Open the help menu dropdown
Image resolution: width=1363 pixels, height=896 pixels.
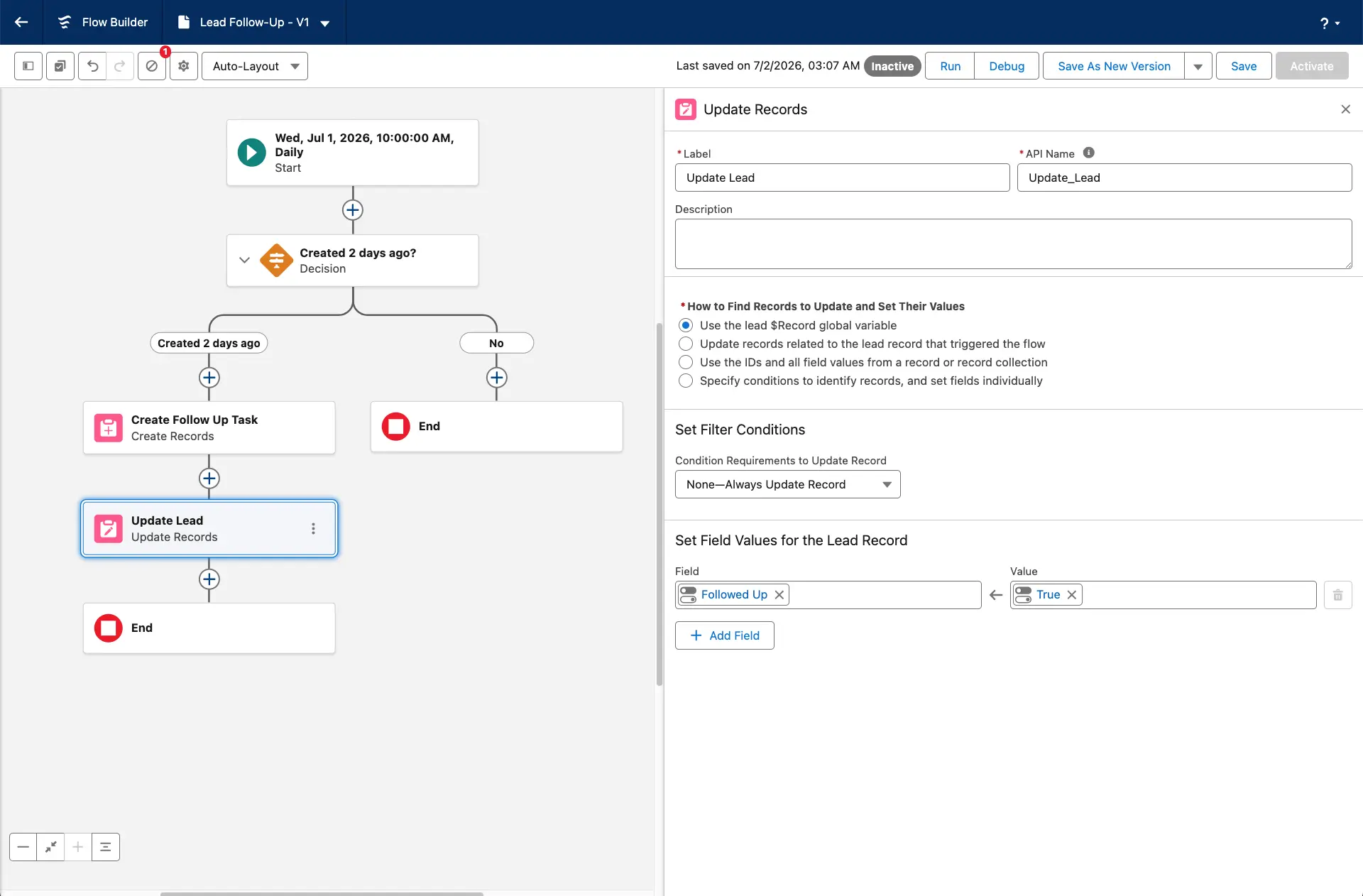point(1330,23)
